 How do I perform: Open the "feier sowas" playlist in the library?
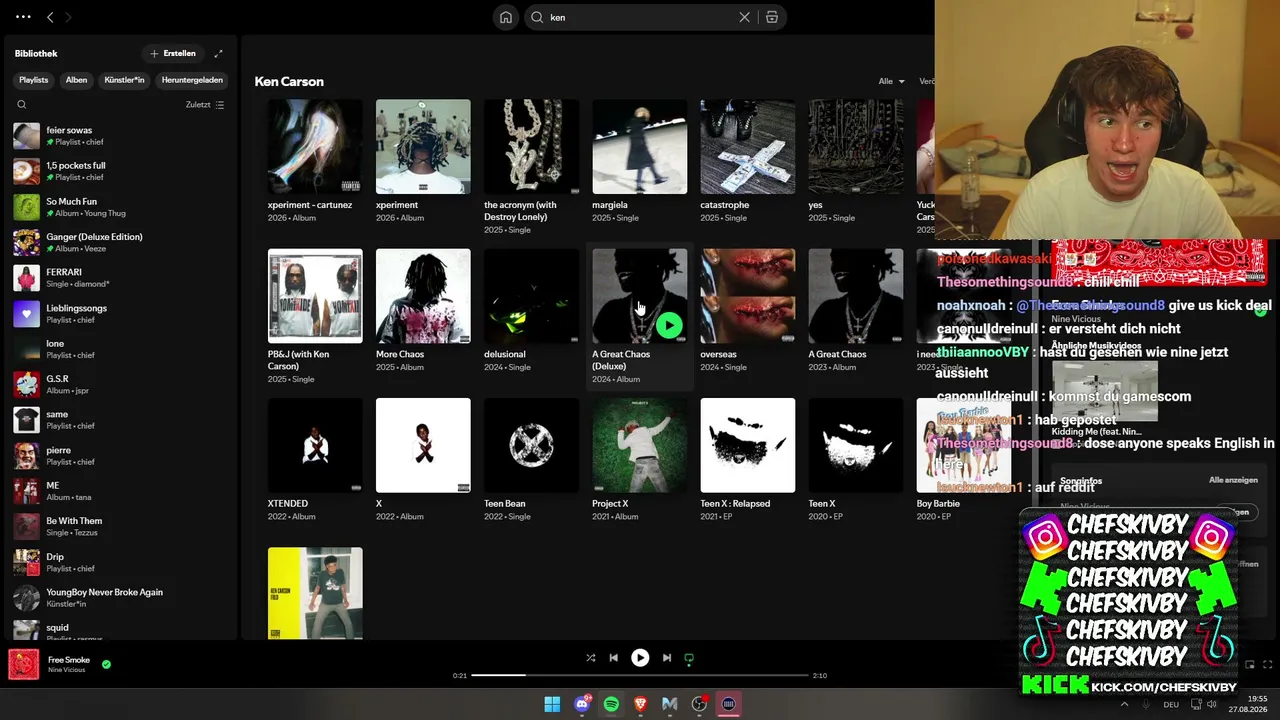[120, 136]
